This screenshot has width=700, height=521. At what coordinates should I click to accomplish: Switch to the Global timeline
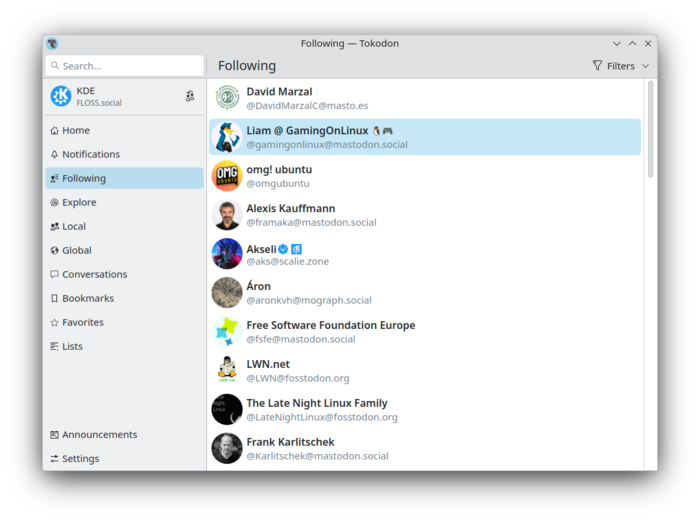pos(76,250)
